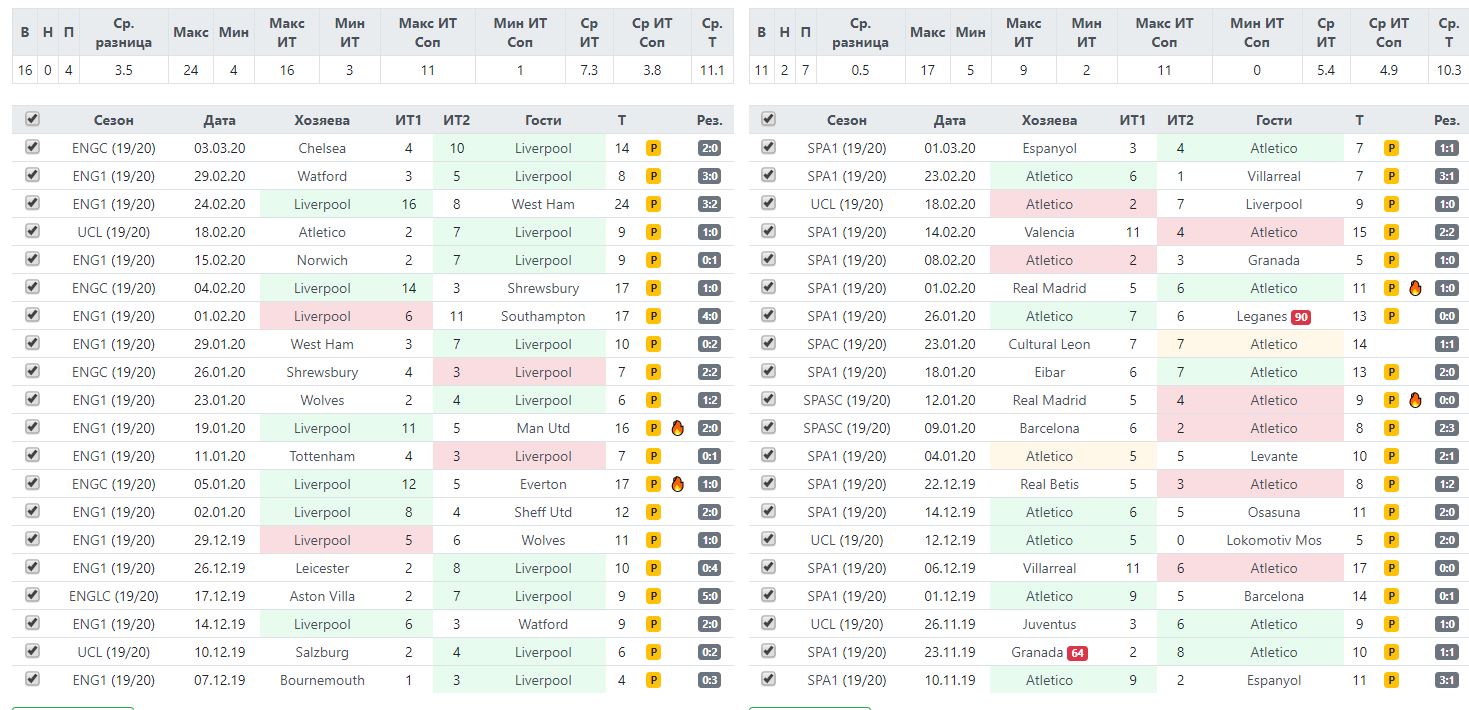Click the fire icon in Liverpool–Everton row
This screenshot has height=710, width=1469.
pos(677,484)
